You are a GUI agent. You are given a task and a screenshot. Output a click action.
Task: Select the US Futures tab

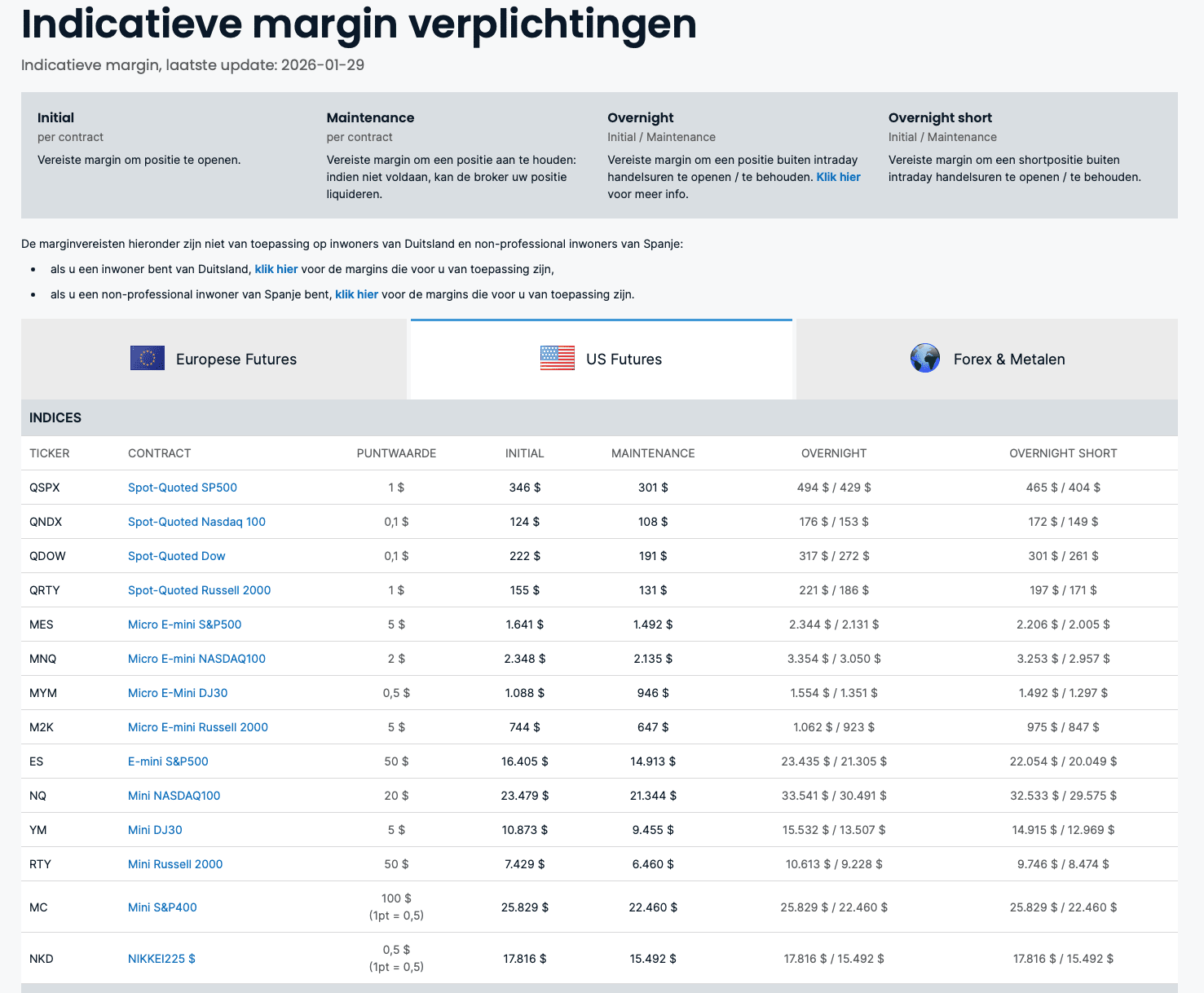coord(602,360)
